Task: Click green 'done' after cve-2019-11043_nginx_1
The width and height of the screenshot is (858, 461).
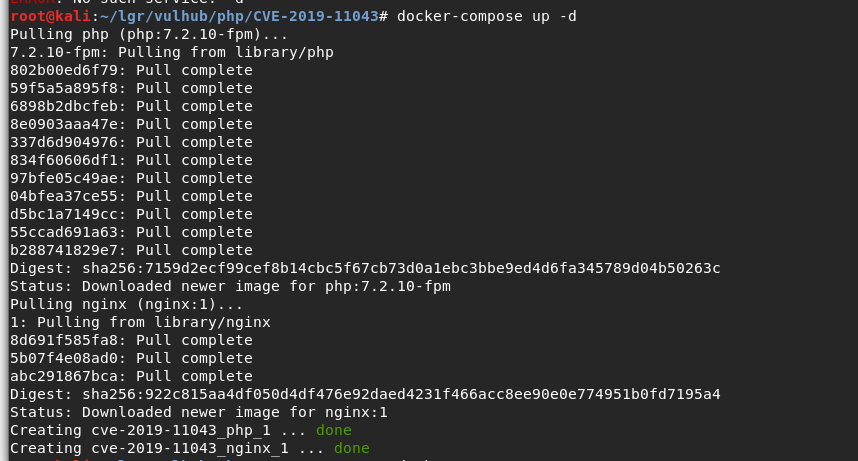Action: [352, 449]
